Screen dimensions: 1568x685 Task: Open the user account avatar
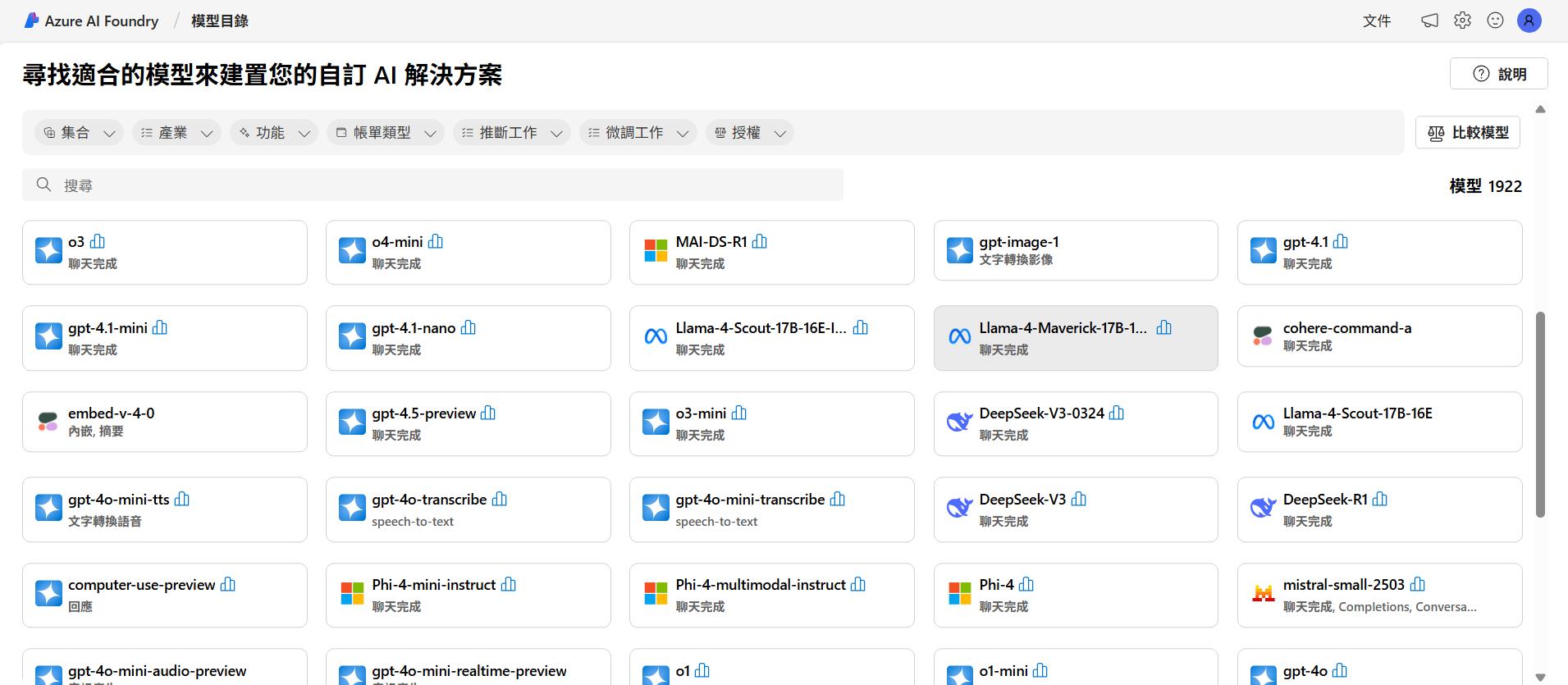pos(1529,21)
